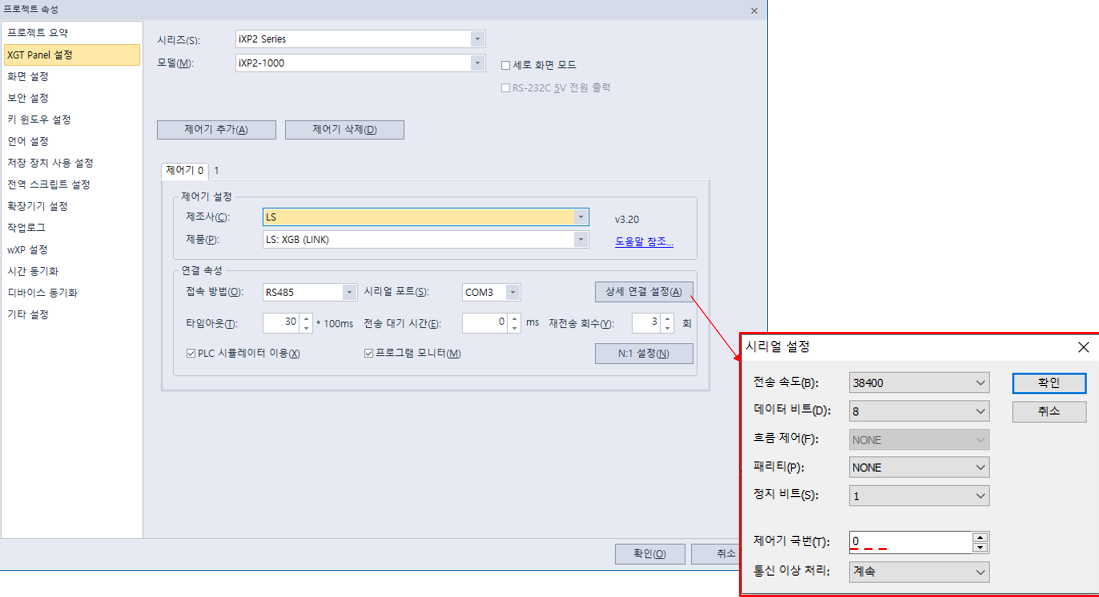Confirm serial settings with 확인
Image resolution: width=1099 pixels, height=597 pixels.
click(x=1048, y=383)
